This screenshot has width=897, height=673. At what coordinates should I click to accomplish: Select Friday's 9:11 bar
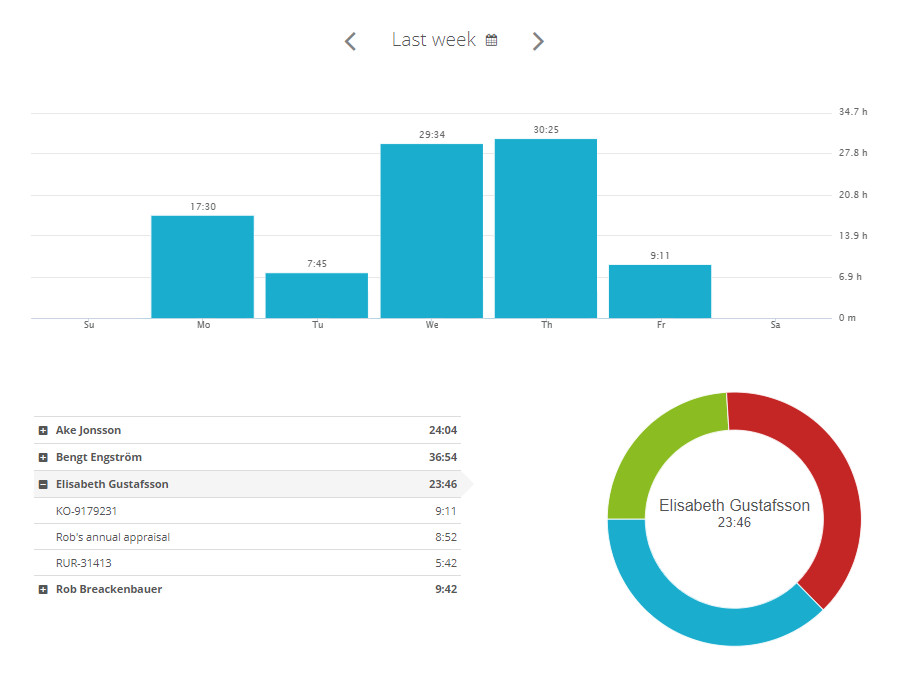[x=661, y=290]
